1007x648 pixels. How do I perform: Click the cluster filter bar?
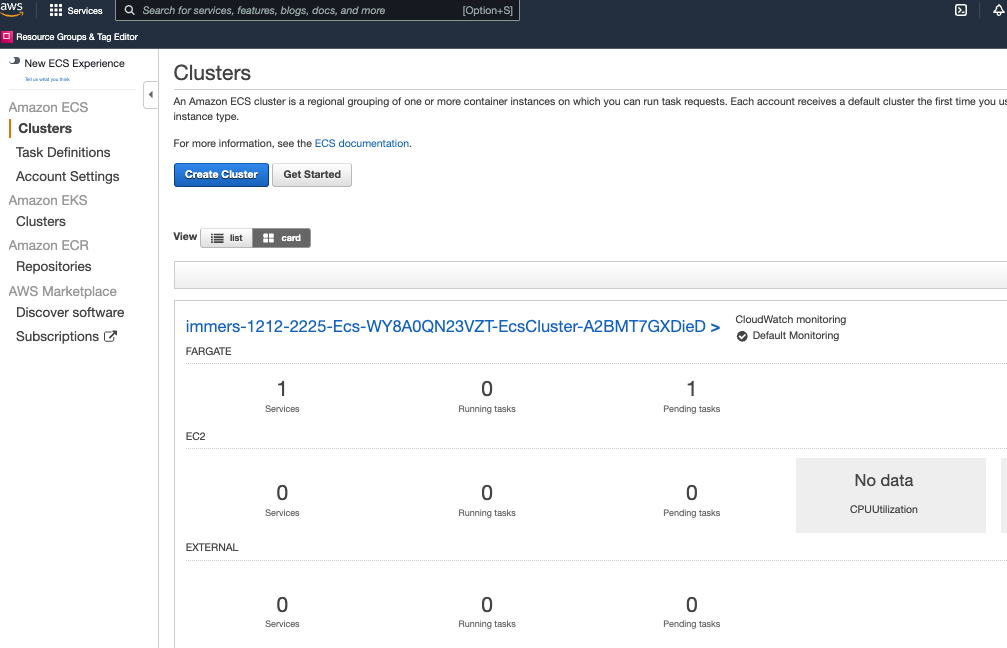tap(590, 275)
